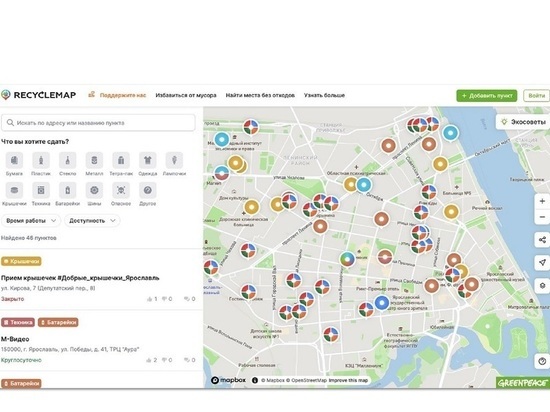The image size is (550, 412).
Task: Click the Батарейки tag above М-Видео
Action: [x=58, y=322]
